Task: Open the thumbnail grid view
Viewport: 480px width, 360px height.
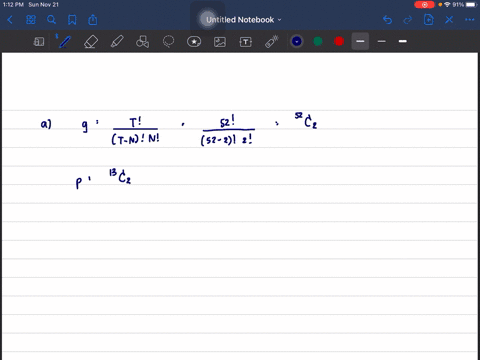Action: tap(31, 20)
